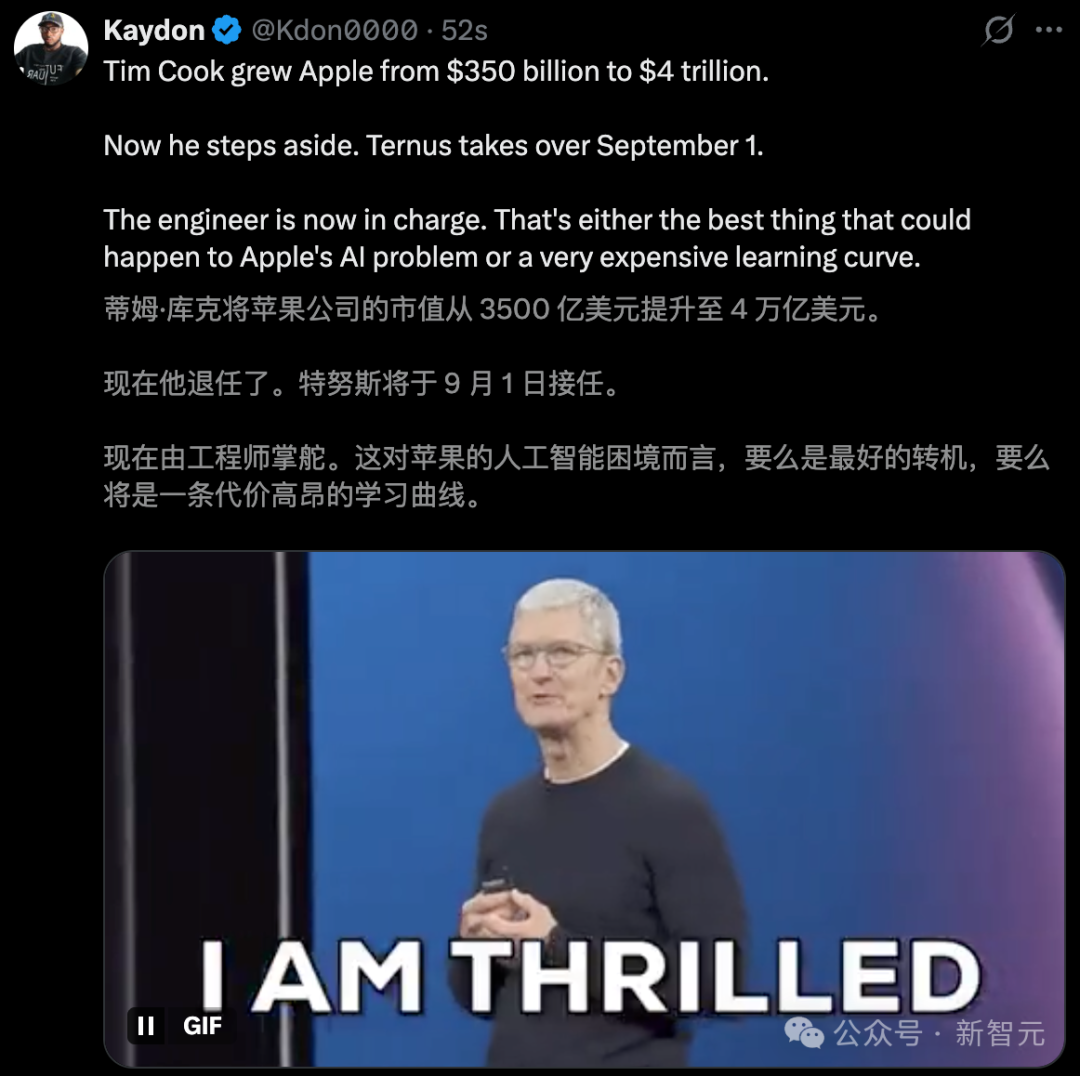Viewport: 1080px width, 1076px height.
Task: Click the "I AM THRILLED" caption text
Action: click(x=590, y=976)
